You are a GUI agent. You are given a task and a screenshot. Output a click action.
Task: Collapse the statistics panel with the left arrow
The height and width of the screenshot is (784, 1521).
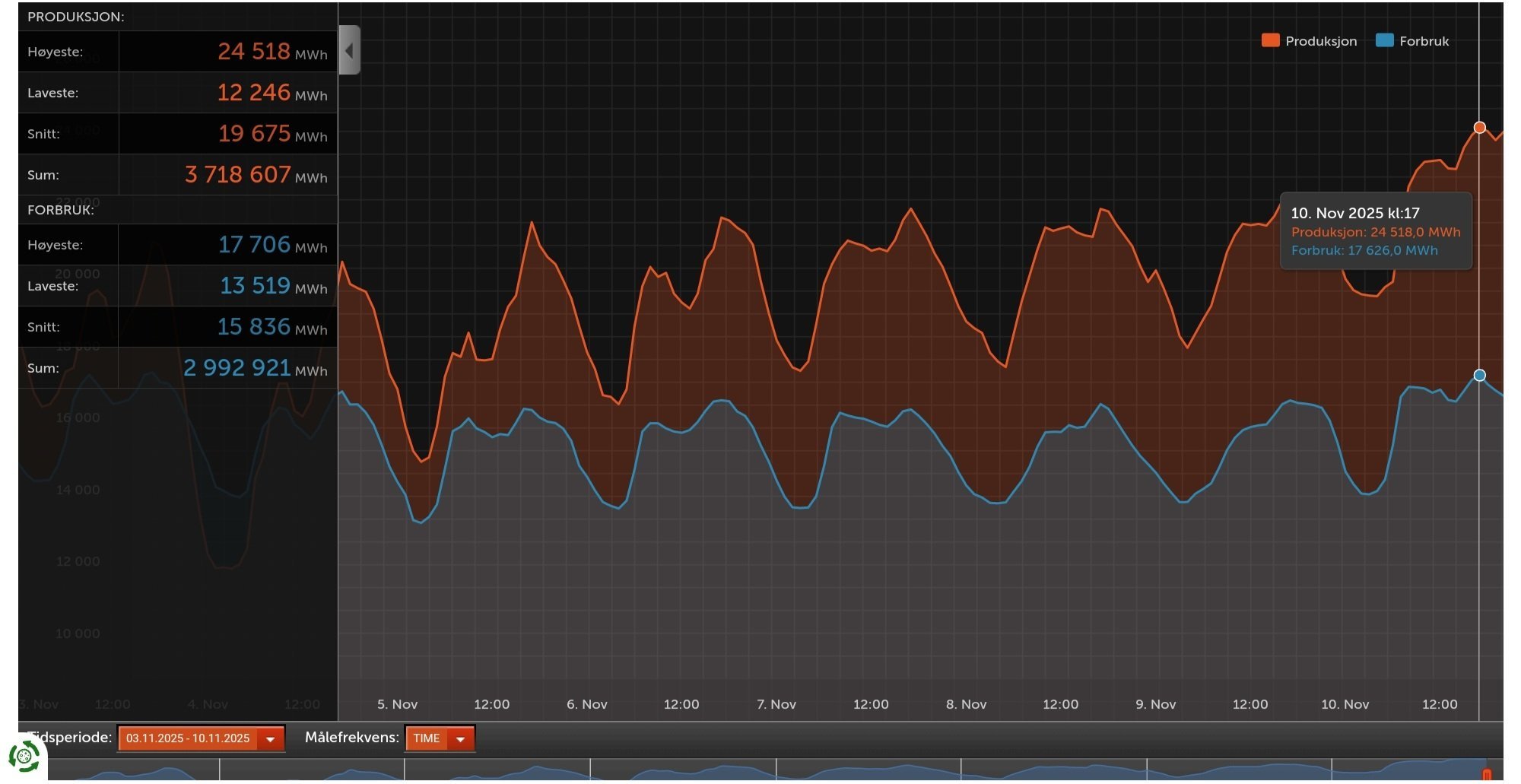click(x=349, y=50)
